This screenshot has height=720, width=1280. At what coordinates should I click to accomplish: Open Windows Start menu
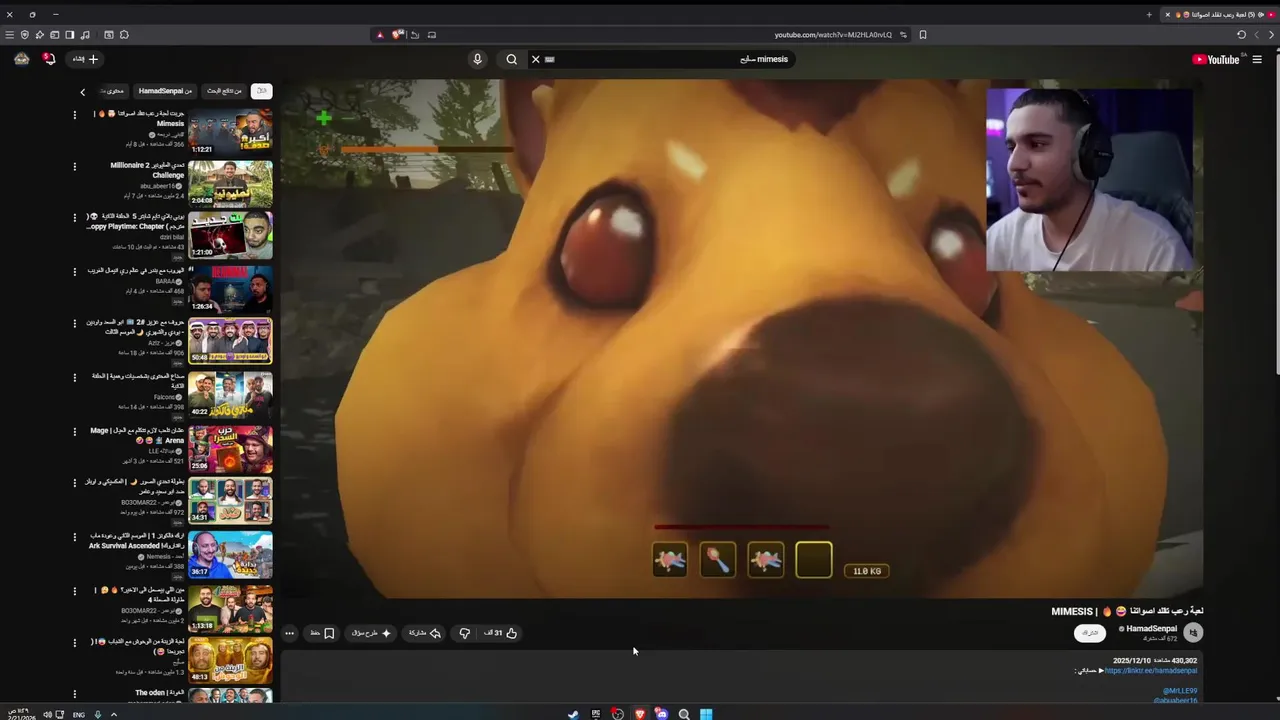point(706,714)
